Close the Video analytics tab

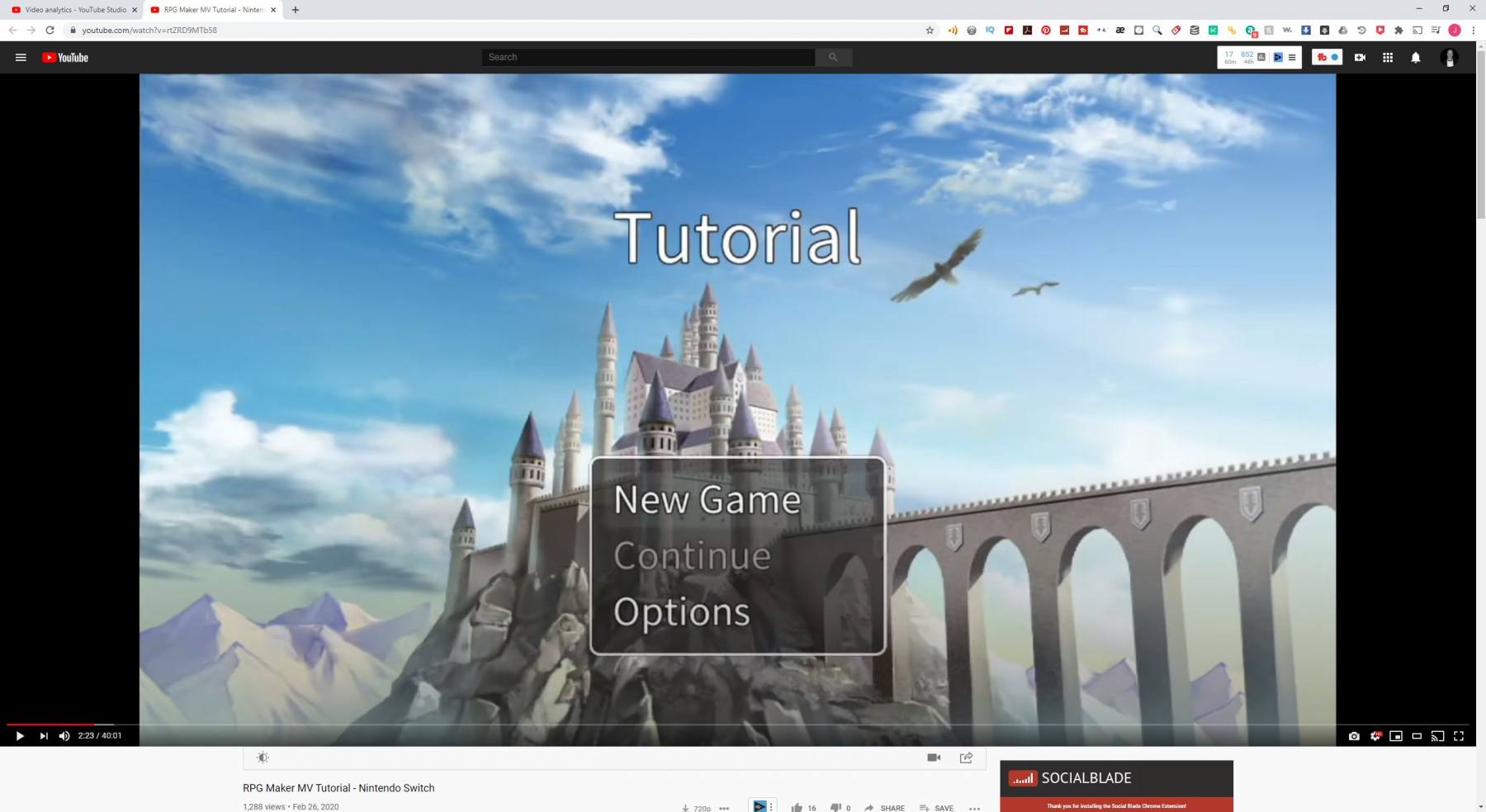tap(135, 10)
